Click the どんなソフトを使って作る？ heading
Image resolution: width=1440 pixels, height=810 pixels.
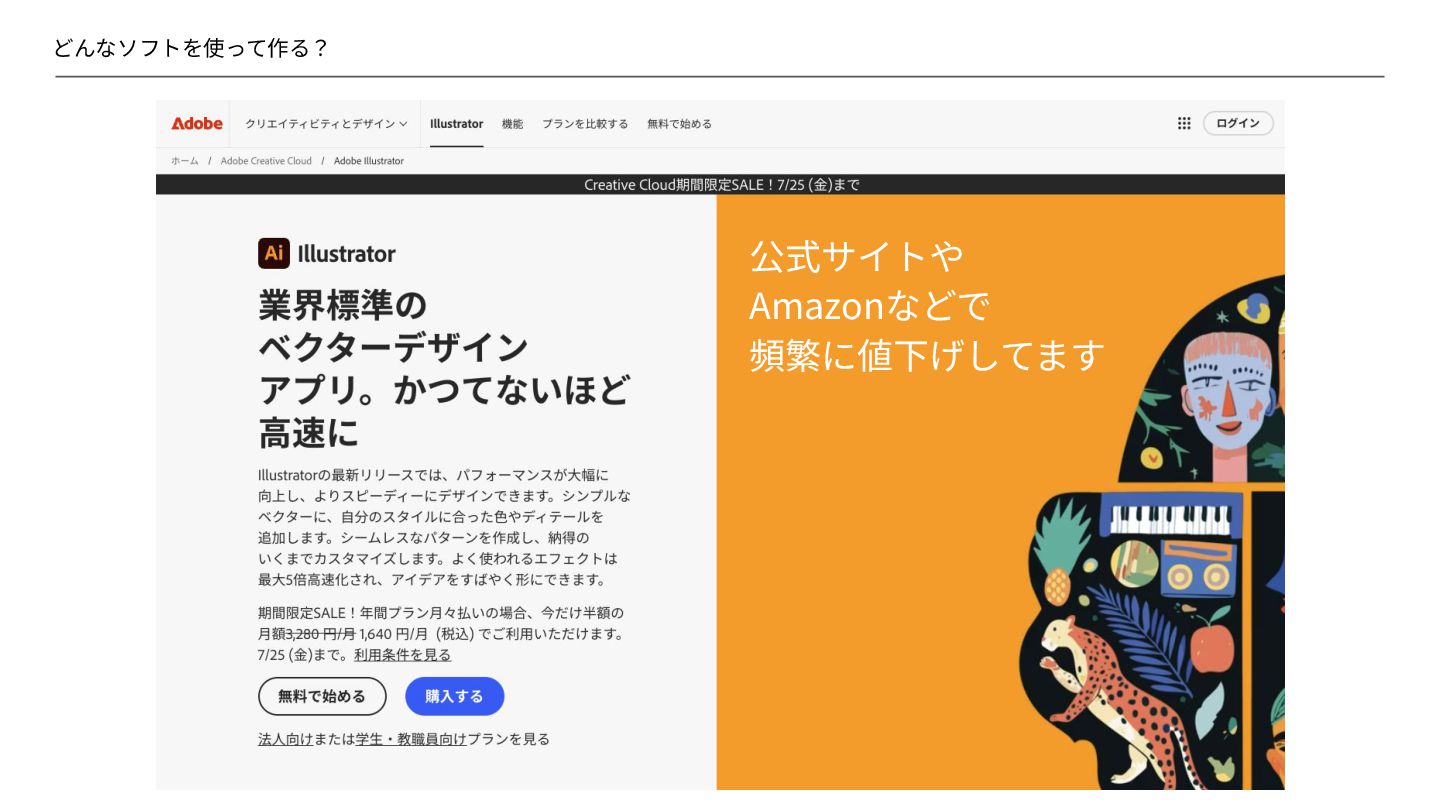pyautogui.click(x=190, y=47)
